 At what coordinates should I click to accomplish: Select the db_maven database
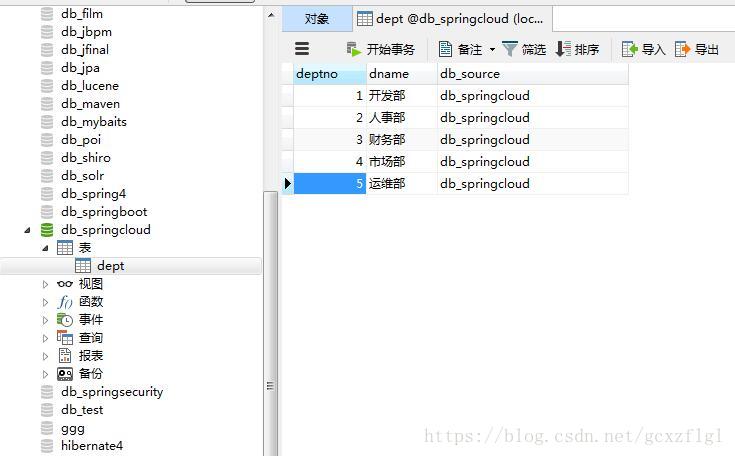(x=90, y=104)
